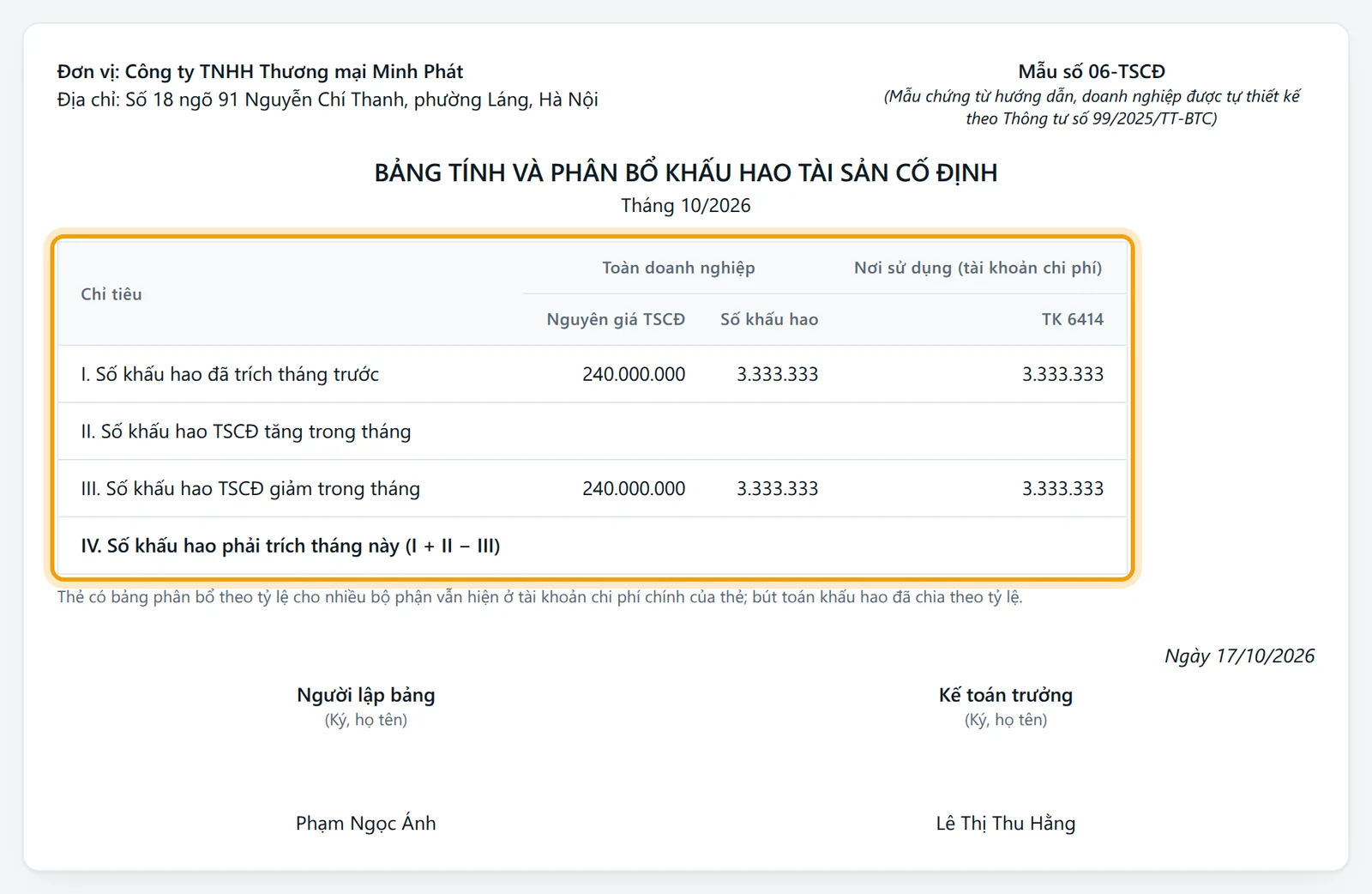Click the 'Kế toán trưởng' signature heading

click(x=1006, y=695)
